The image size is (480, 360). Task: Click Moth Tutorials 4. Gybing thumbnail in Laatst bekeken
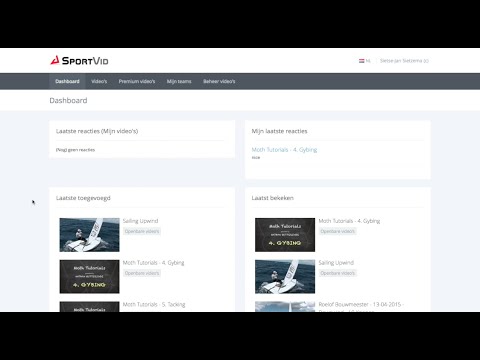(x=285, y=235)
